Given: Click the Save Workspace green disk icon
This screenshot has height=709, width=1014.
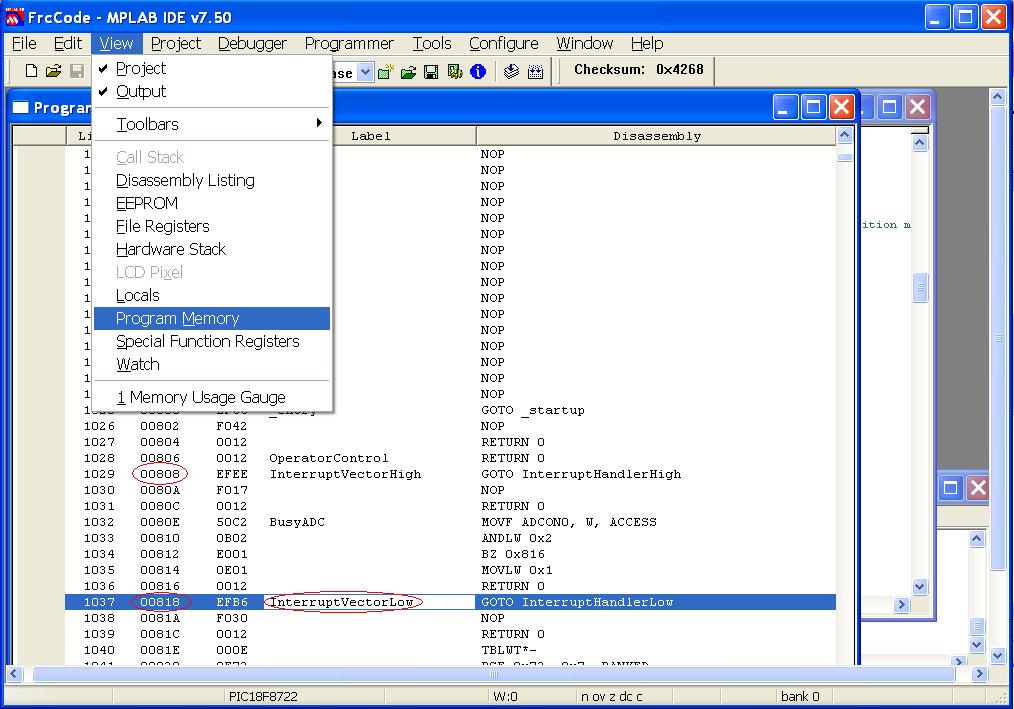Looking at the screenshot, I should pos(431,72).
